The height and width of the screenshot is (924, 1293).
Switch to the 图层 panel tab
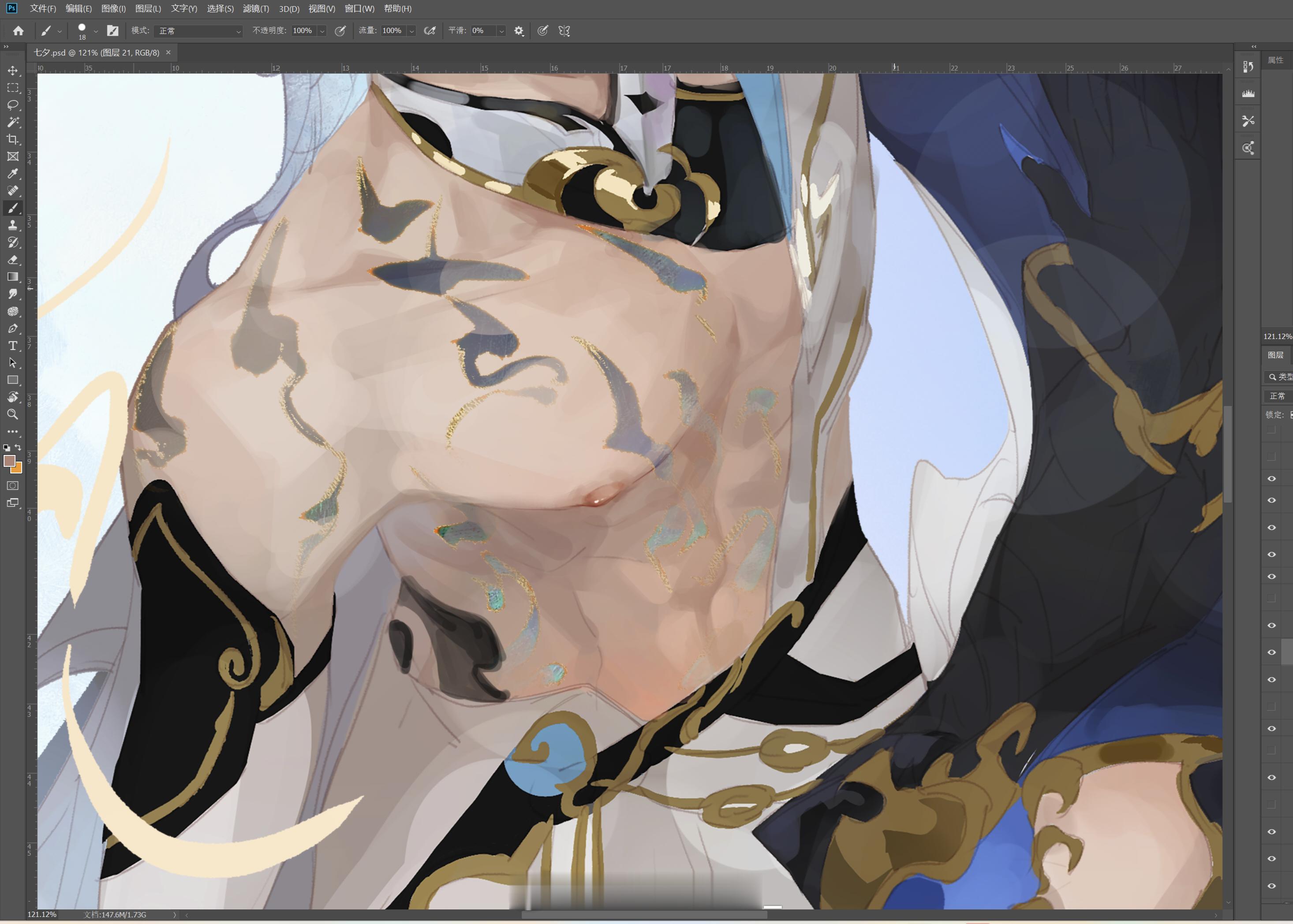pyautogui.click(x=1275, y=355)
